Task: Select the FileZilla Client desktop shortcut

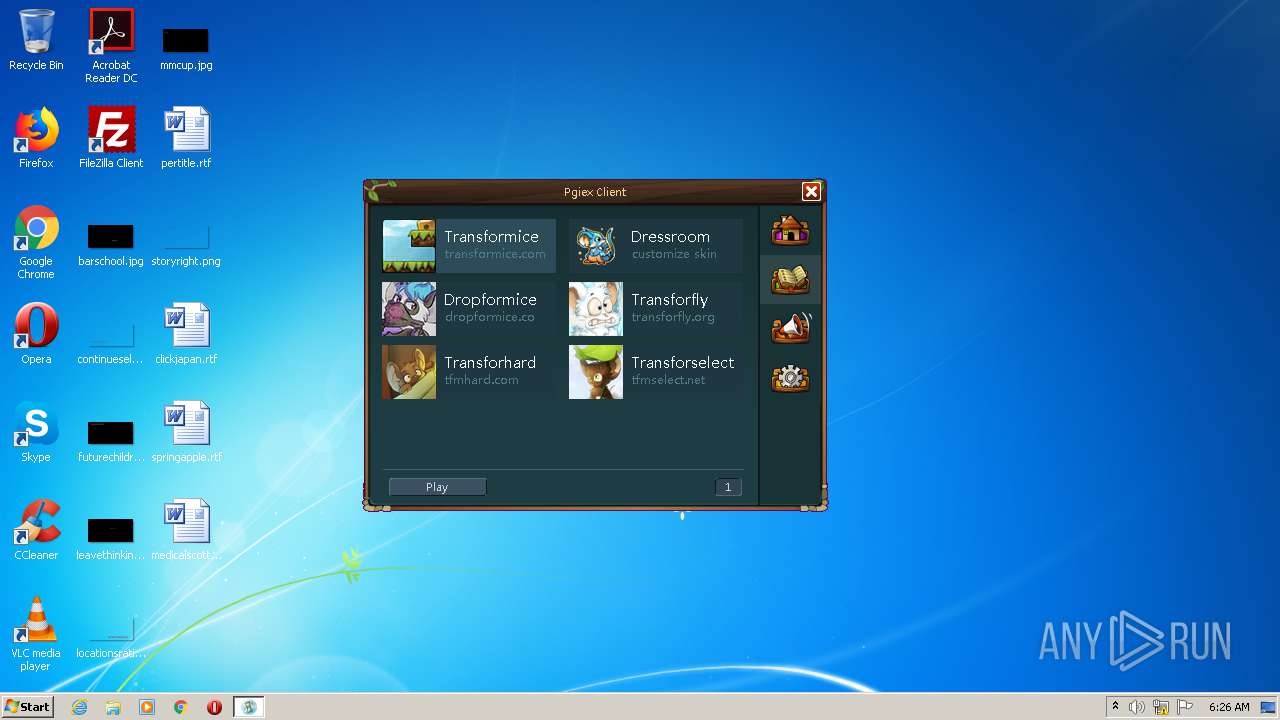Action: (x=111, y=138)
